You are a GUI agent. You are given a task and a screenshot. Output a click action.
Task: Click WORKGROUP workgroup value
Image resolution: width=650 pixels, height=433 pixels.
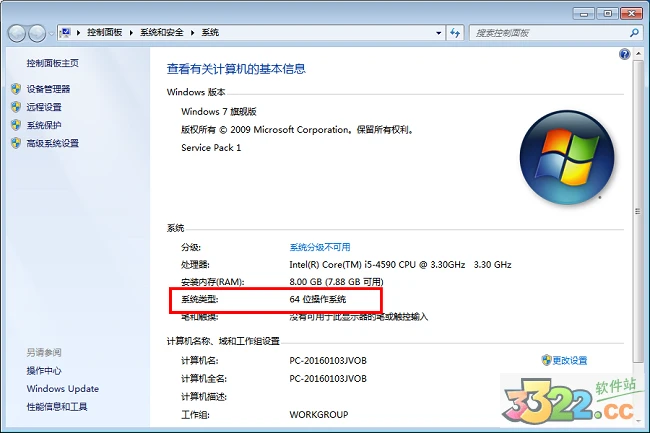click(319, 415)
